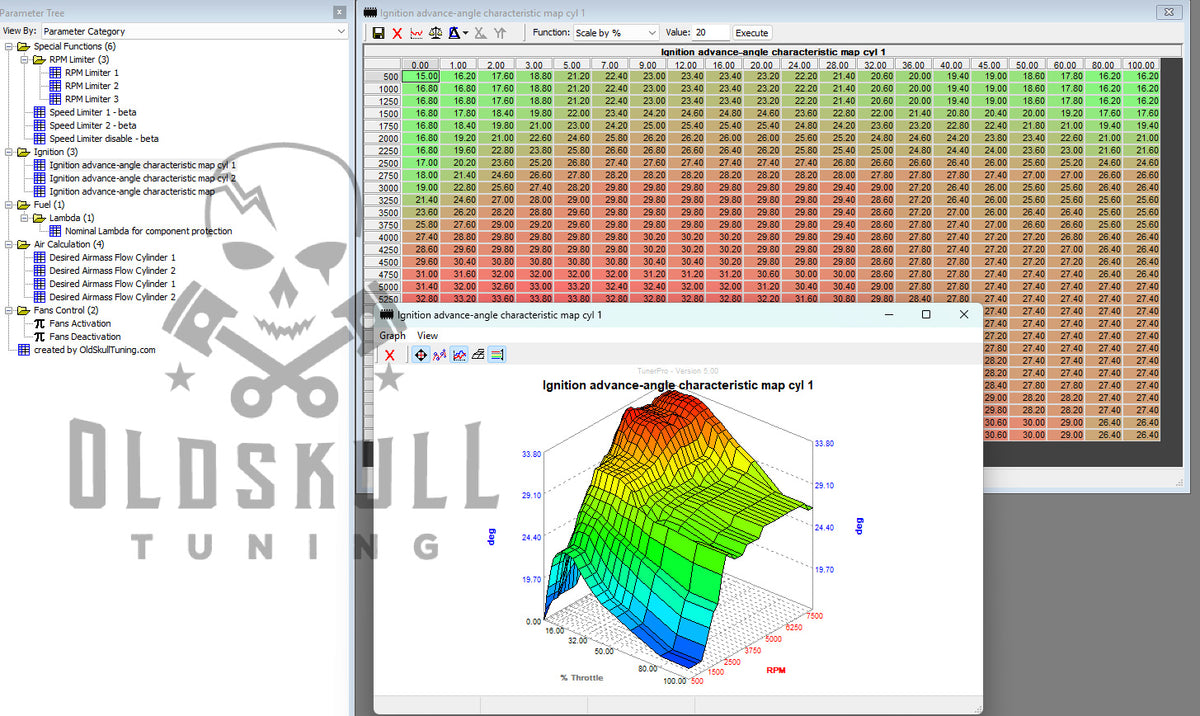Collapse the RPM Limiter subfolder

24,60
